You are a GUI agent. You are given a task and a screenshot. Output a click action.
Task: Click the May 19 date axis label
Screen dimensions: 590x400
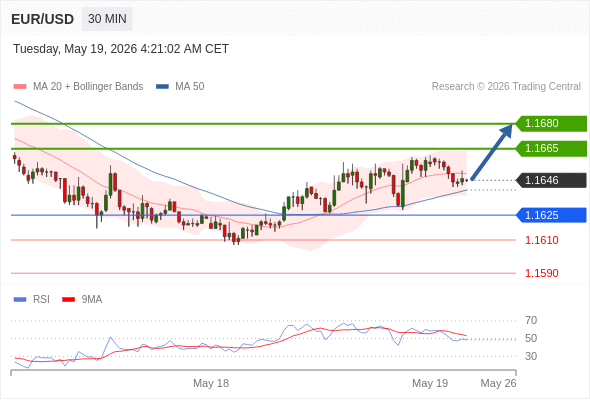tap(430, 383)
